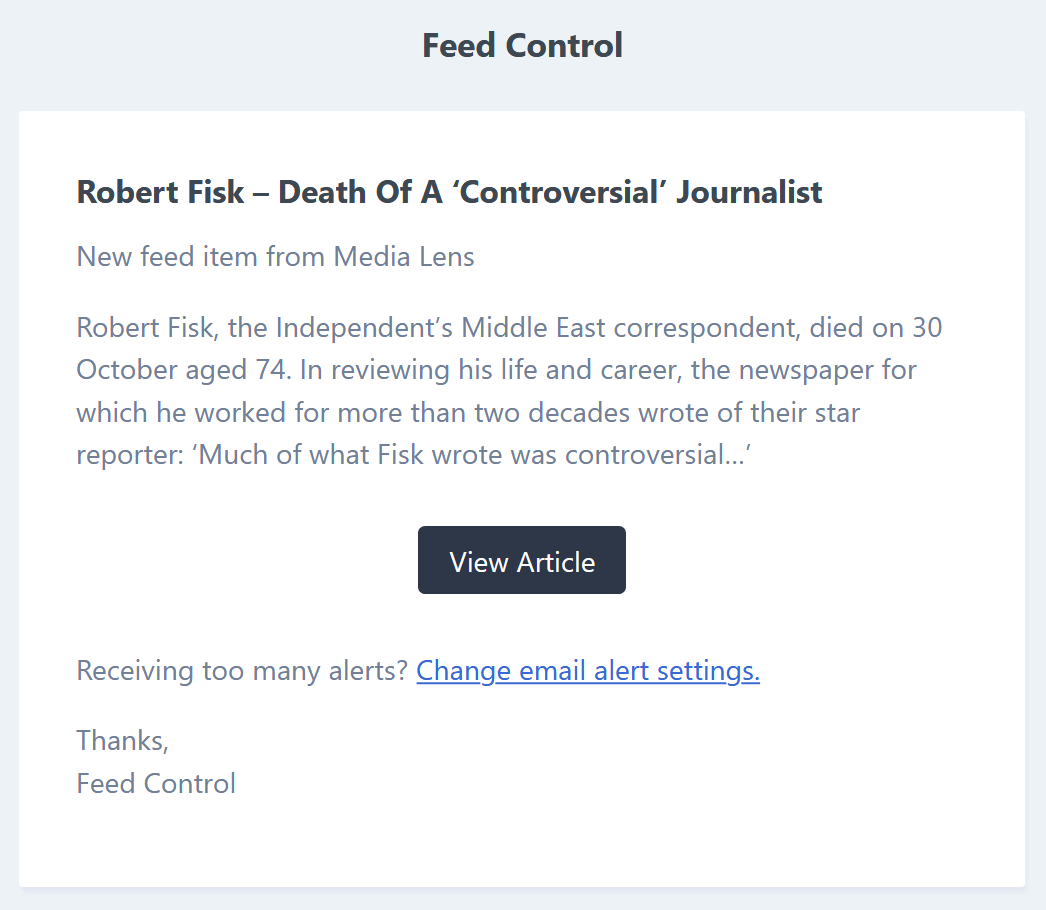Click 'Receiving too many alerts?' text
The height and width of the screenshot is (910, 1046).
pyautogui.click(x=242, y=670)
